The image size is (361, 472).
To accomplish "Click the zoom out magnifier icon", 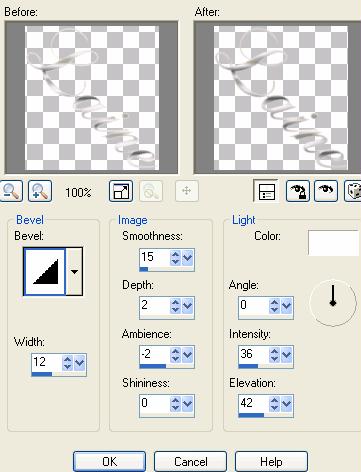I will [11, 191].
